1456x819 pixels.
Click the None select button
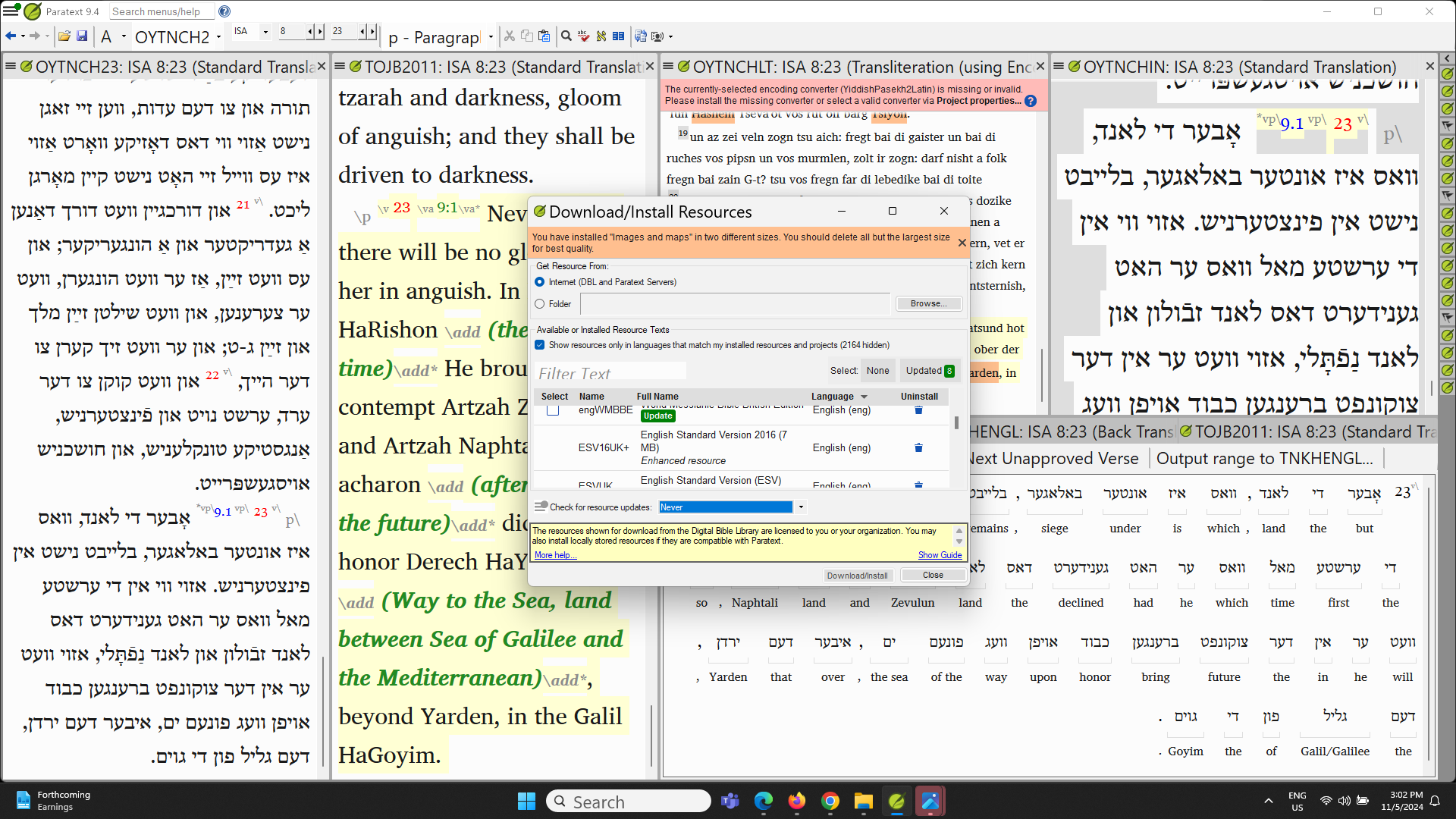pos(877,371)
